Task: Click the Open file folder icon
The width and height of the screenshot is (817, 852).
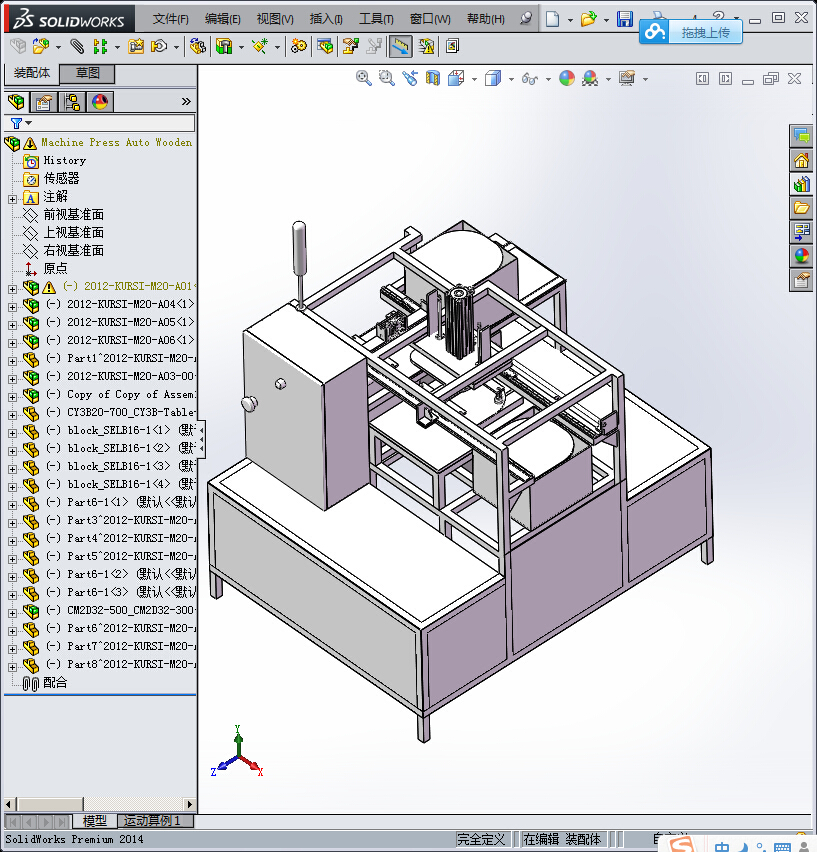Action: click(x=588, y=19)
